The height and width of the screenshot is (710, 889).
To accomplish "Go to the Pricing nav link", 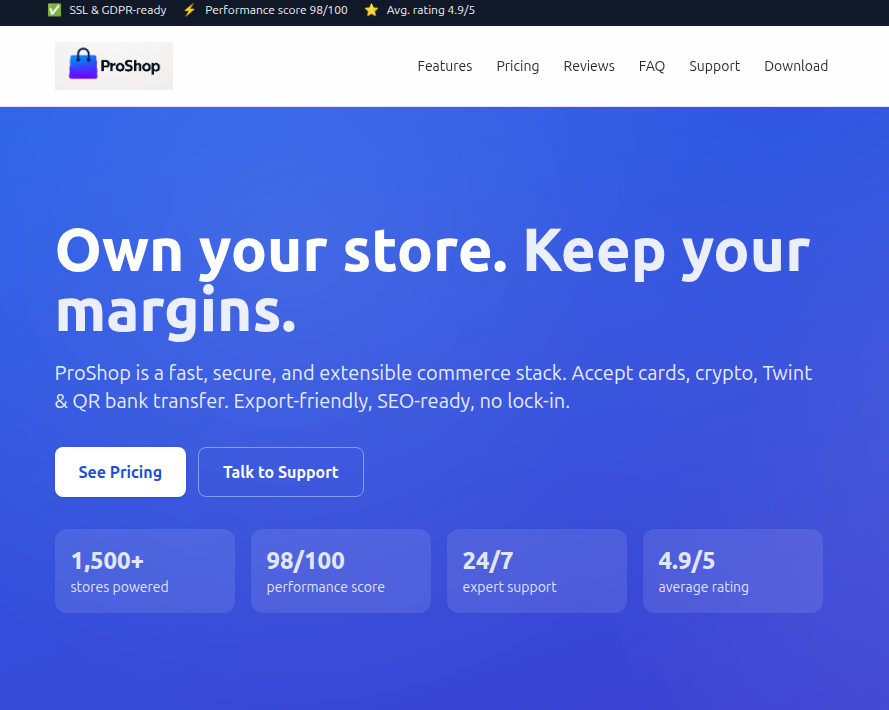I will coord(517,66).
